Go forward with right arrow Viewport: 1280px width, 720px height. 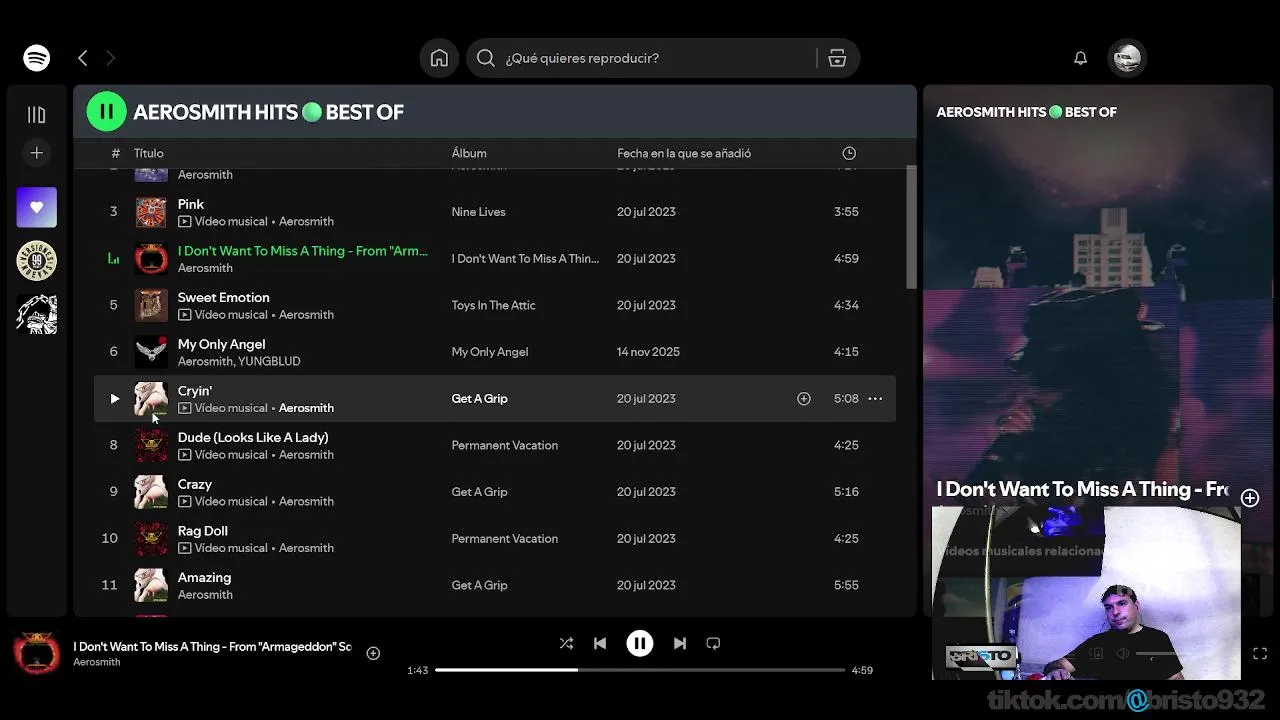[110, 58]
